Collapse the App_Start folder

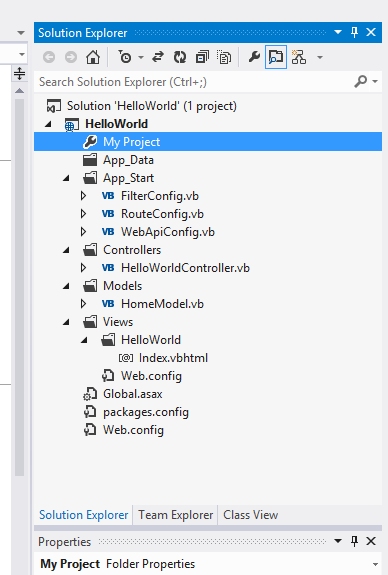pos(66,178)
